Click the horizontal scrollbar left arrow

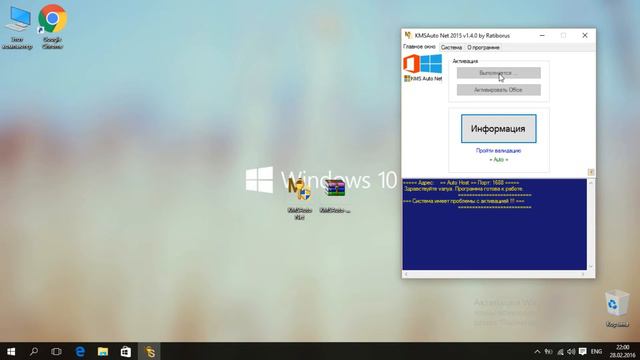pyautogui.click(x=405, y=274)
